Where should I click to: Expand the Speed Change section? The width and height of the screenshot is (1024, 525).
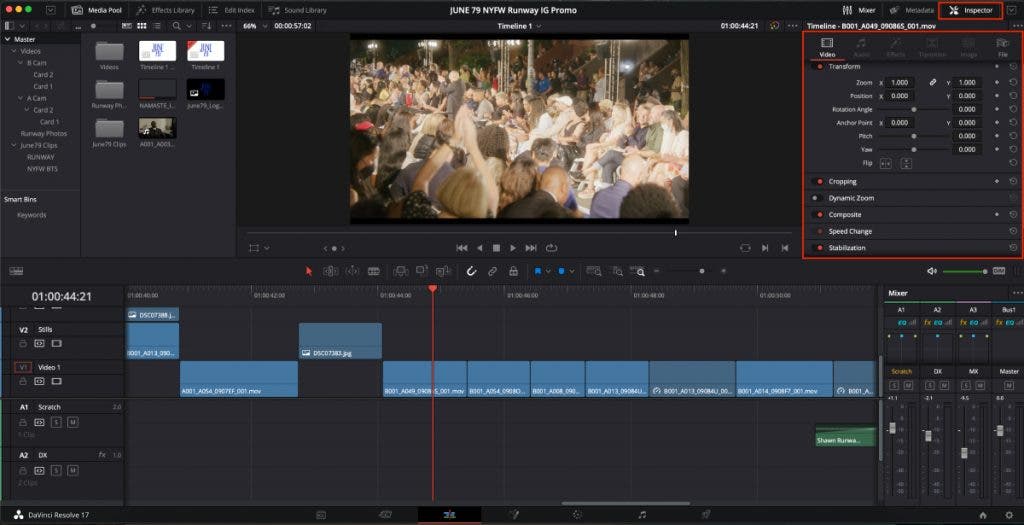pos(850,231)
